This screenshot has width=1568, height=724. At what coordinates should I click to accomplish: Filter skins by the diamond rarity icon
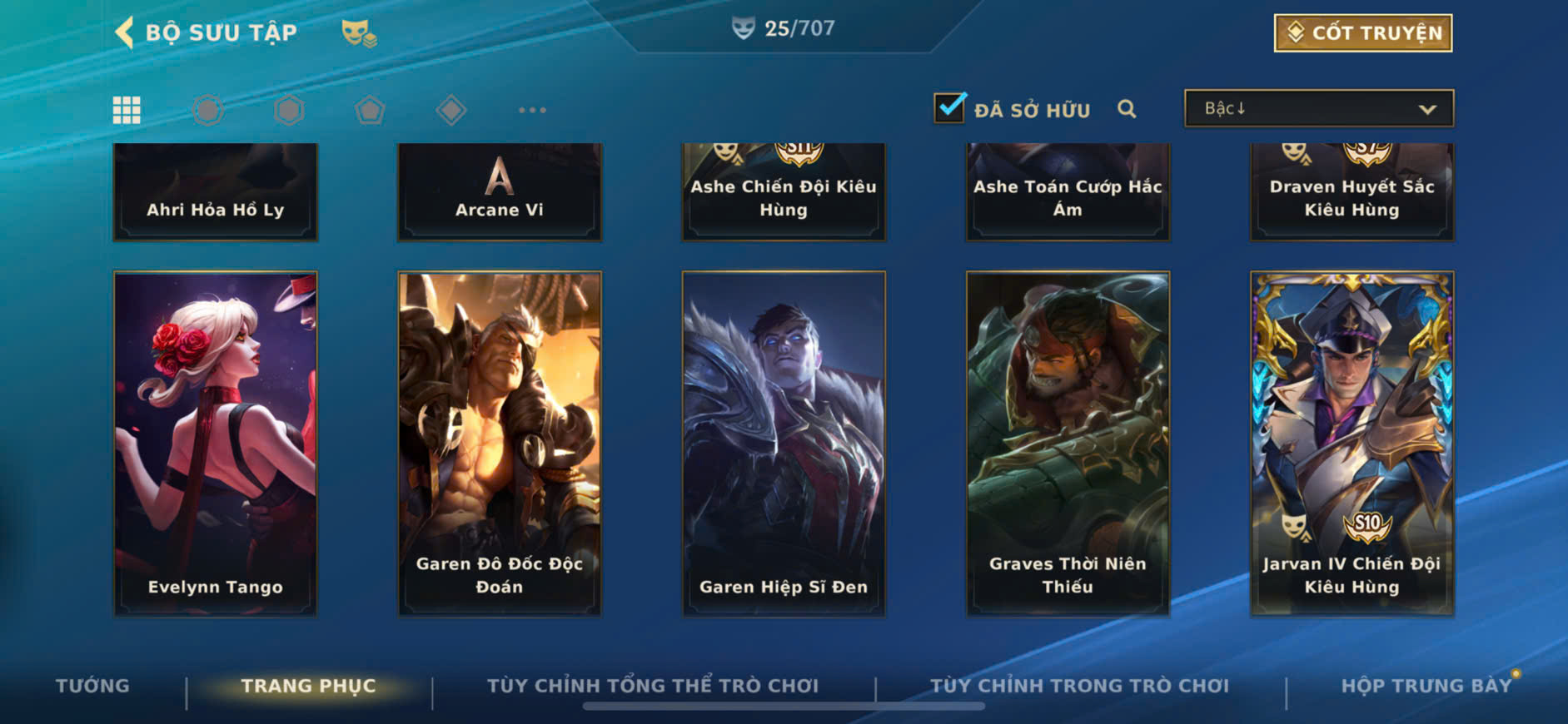(x=450, y=110)
